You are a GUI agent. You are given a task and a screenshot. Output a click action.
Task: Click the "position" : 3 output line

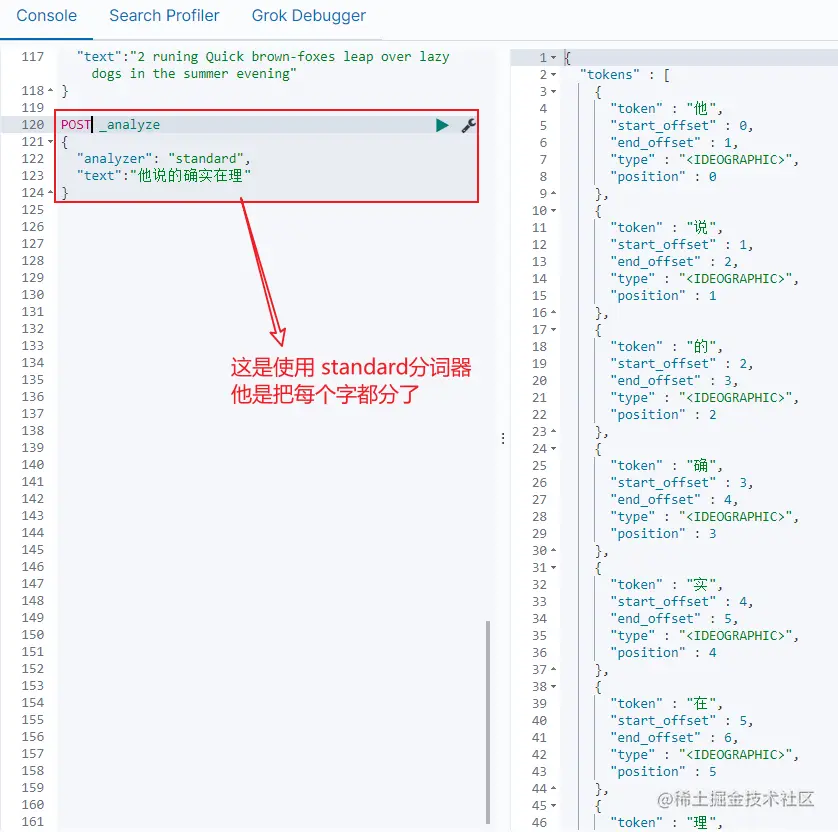[663, 534]
